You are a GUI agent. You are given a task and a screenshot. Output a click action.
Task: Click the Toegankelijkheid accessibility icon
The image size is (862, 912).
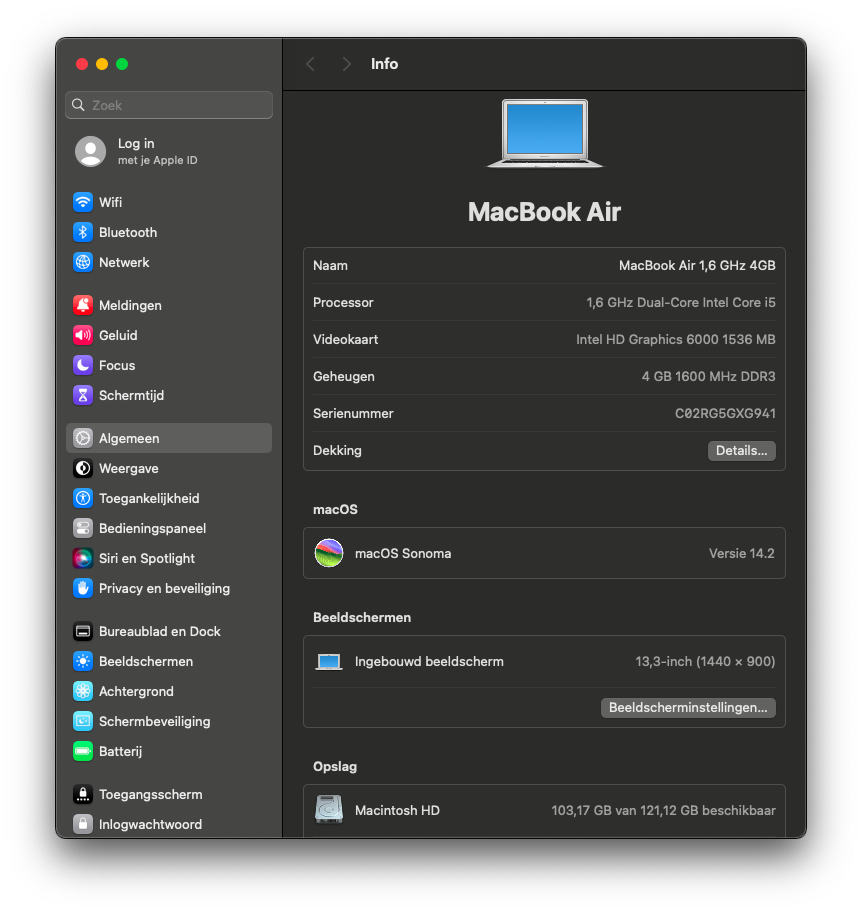(83, 498)
